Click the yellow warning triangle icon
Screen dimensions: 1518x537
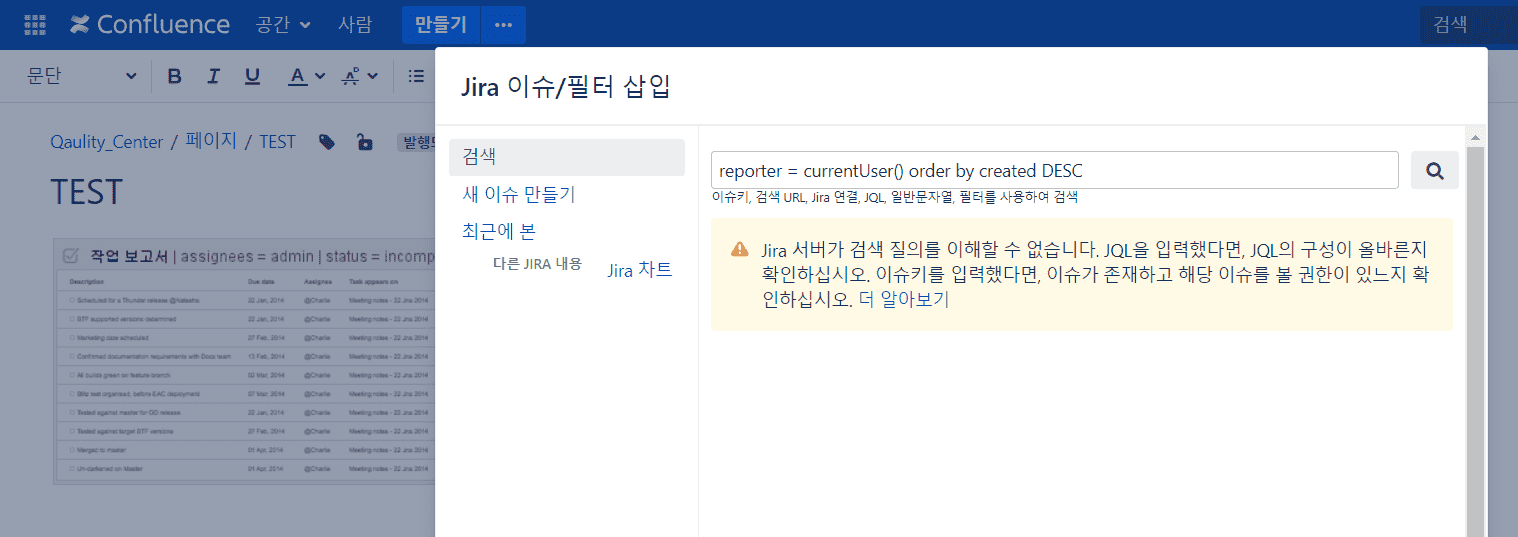click(740, 249)
